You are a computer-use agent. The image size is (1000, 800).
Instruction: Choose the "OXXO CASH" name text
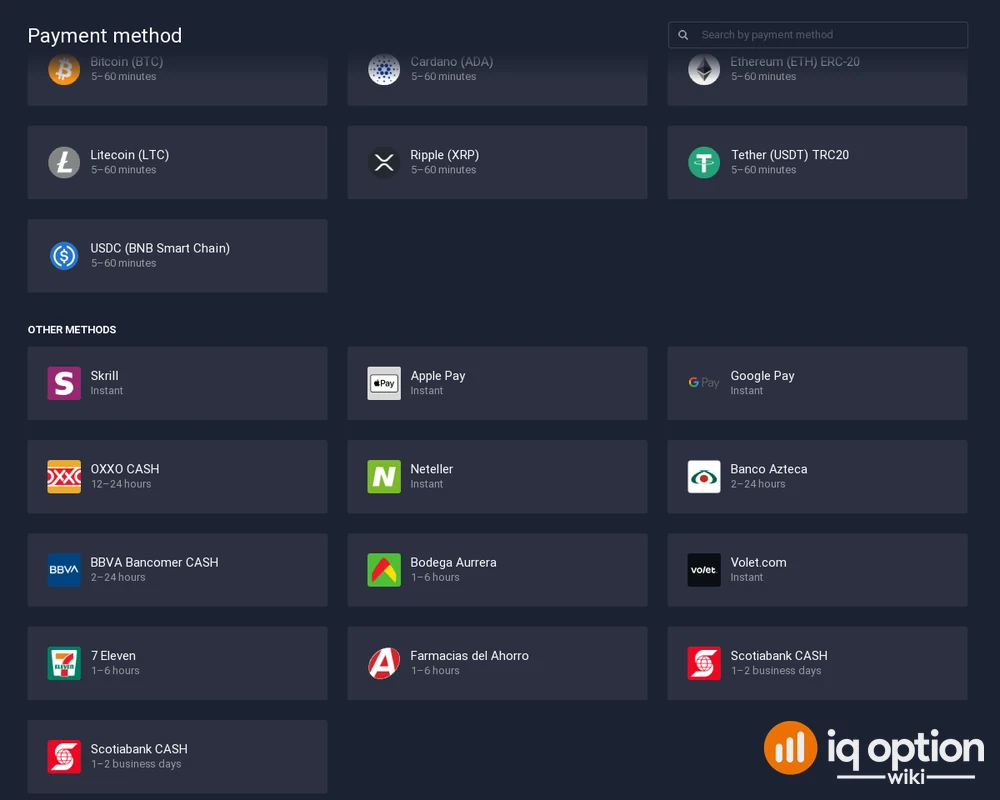point(125,469)
